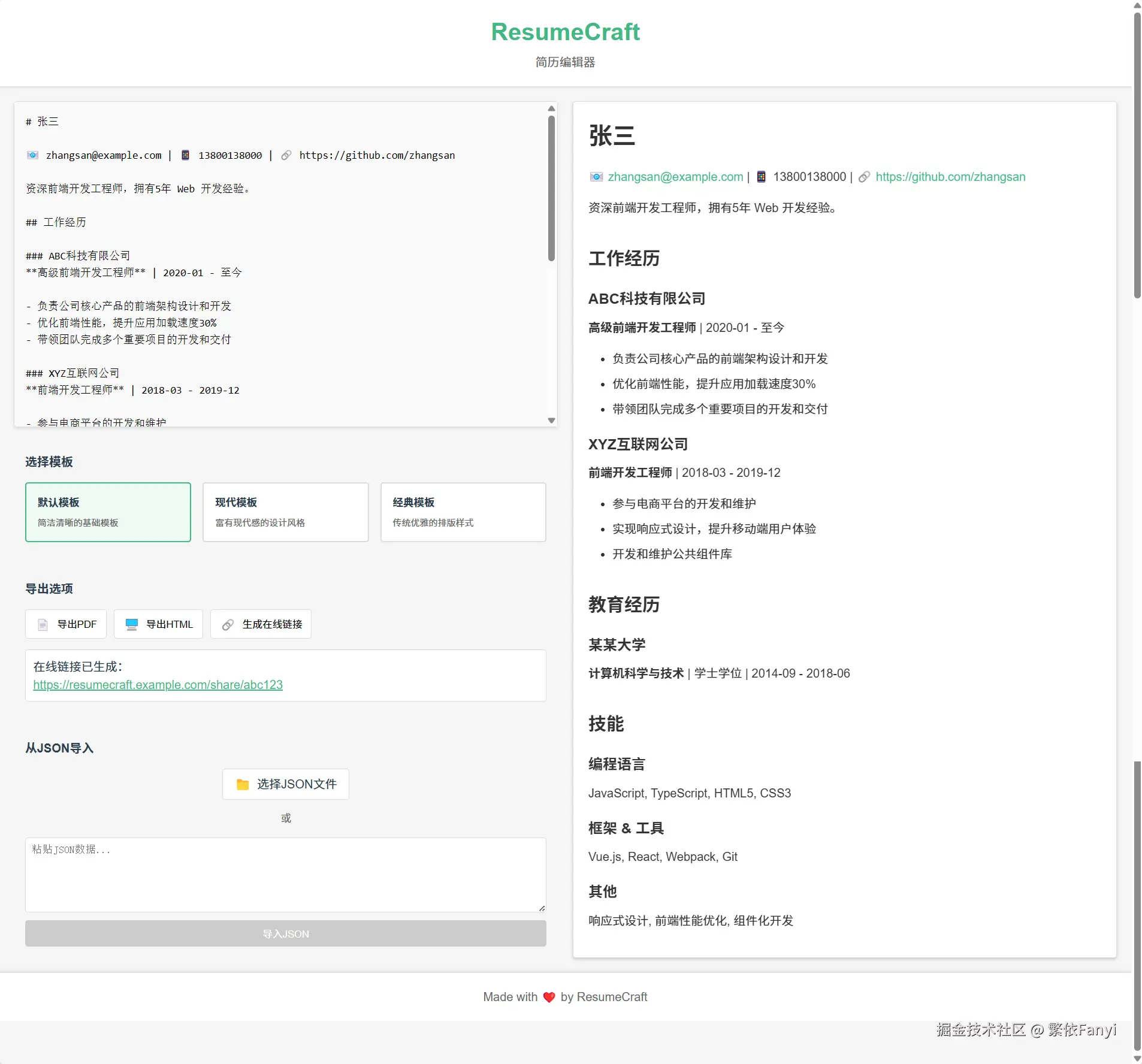Generate a share link with 生成在线链接

pyautogui.click(x=261, y=624)
